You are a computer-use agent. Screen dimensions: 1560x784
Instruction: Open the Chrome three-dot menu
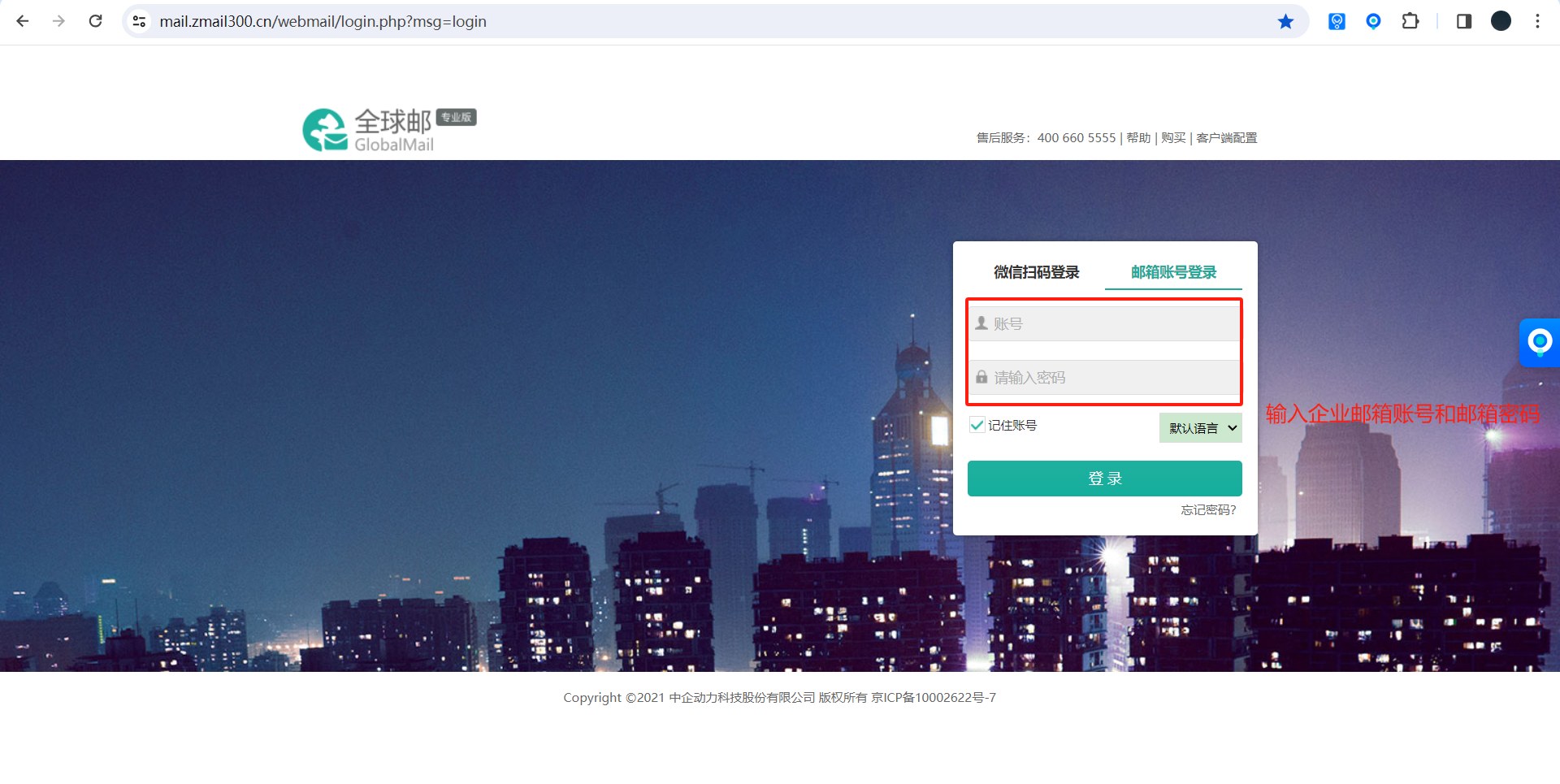1537,21
